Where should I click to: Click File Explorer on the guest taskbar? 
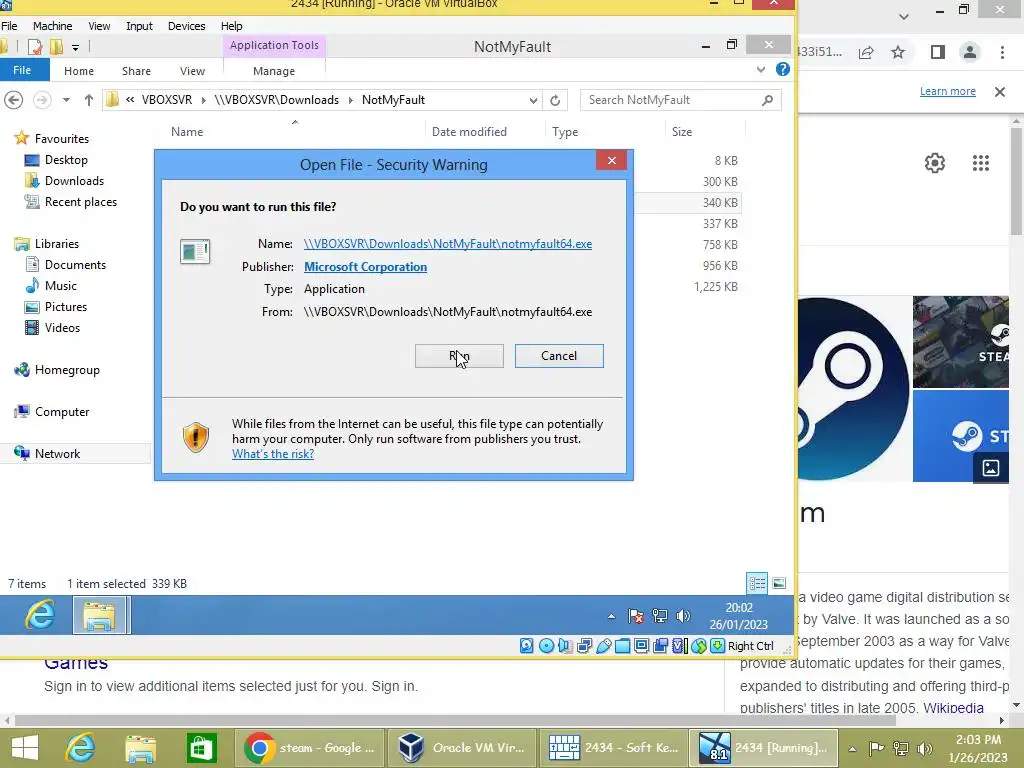99,616
